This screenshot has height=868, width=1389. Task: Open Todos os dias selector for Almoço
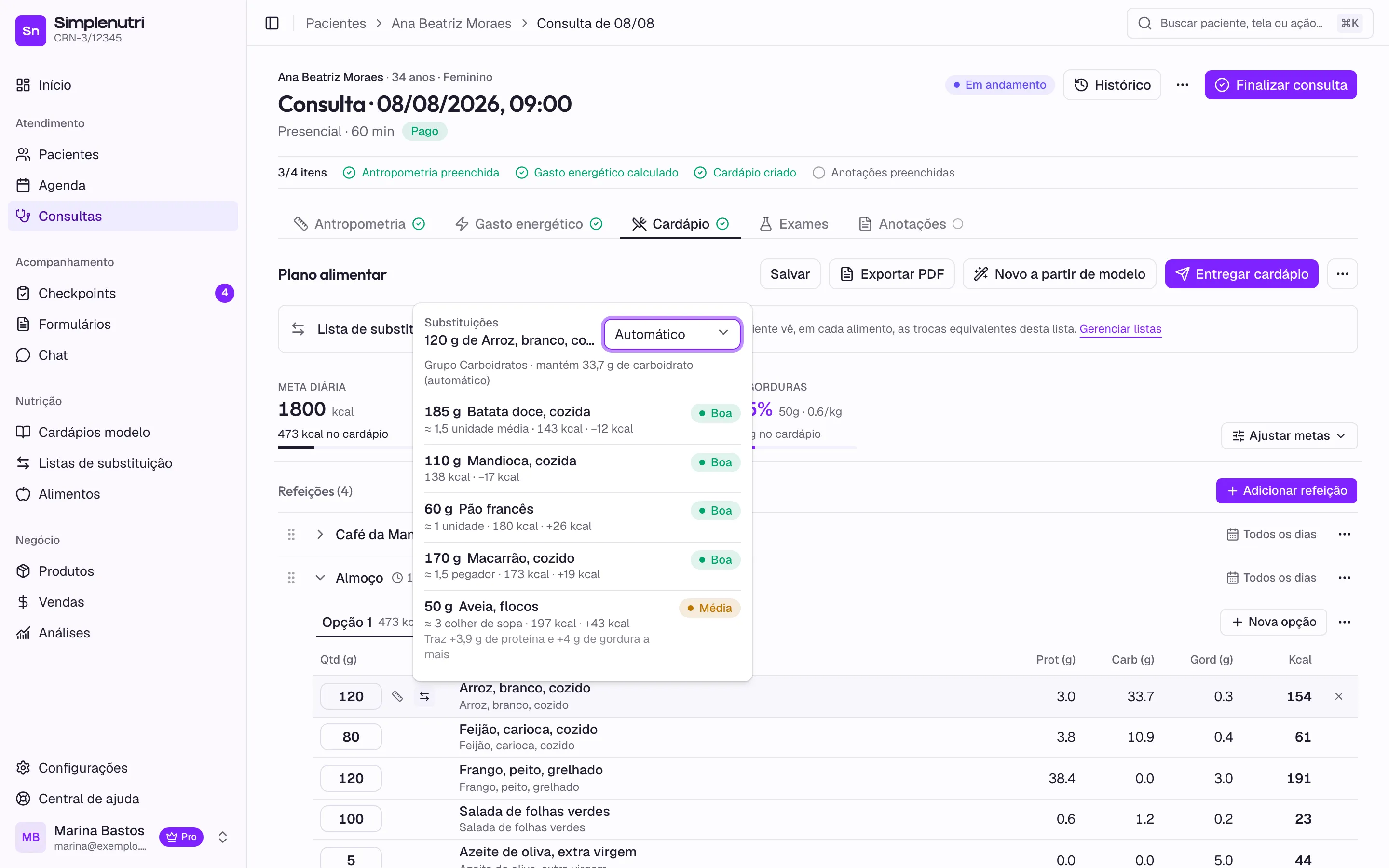[x=1271, y=578]
